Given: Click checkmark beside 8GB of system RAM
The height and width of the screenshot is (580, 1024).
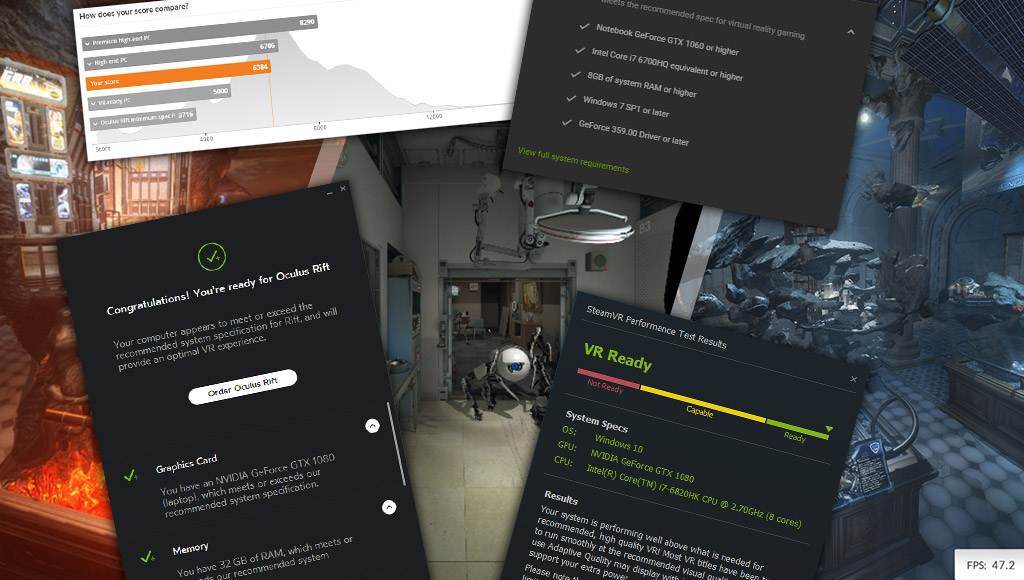Looking at the screenshot, I should [x=575, y=74].
